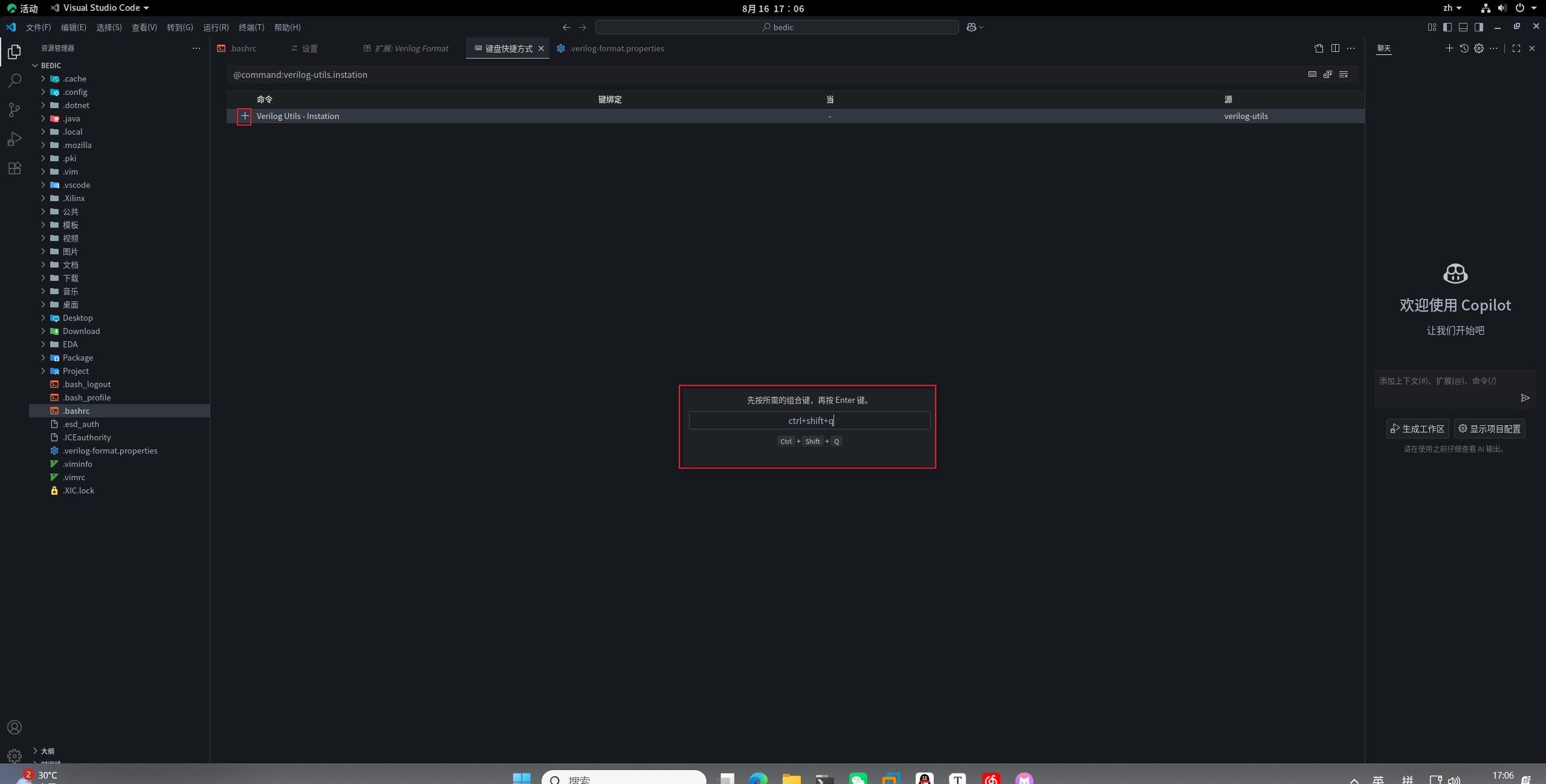Click Open Keyboard Shortcuts JSON icon
This screenshot has width=1546, height=784.
coord(1319,48)
